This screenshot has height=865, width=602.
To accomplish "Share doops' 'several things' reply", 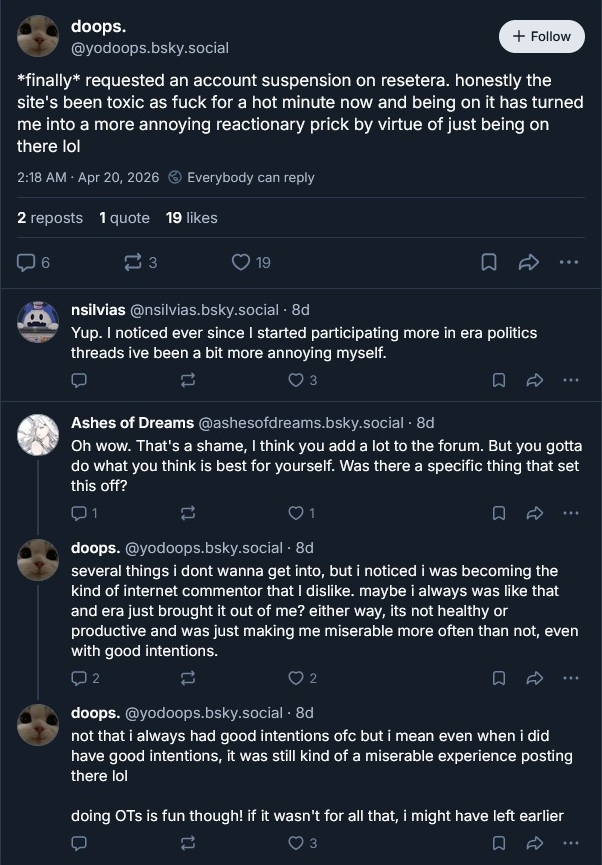I will coord(535,678).
